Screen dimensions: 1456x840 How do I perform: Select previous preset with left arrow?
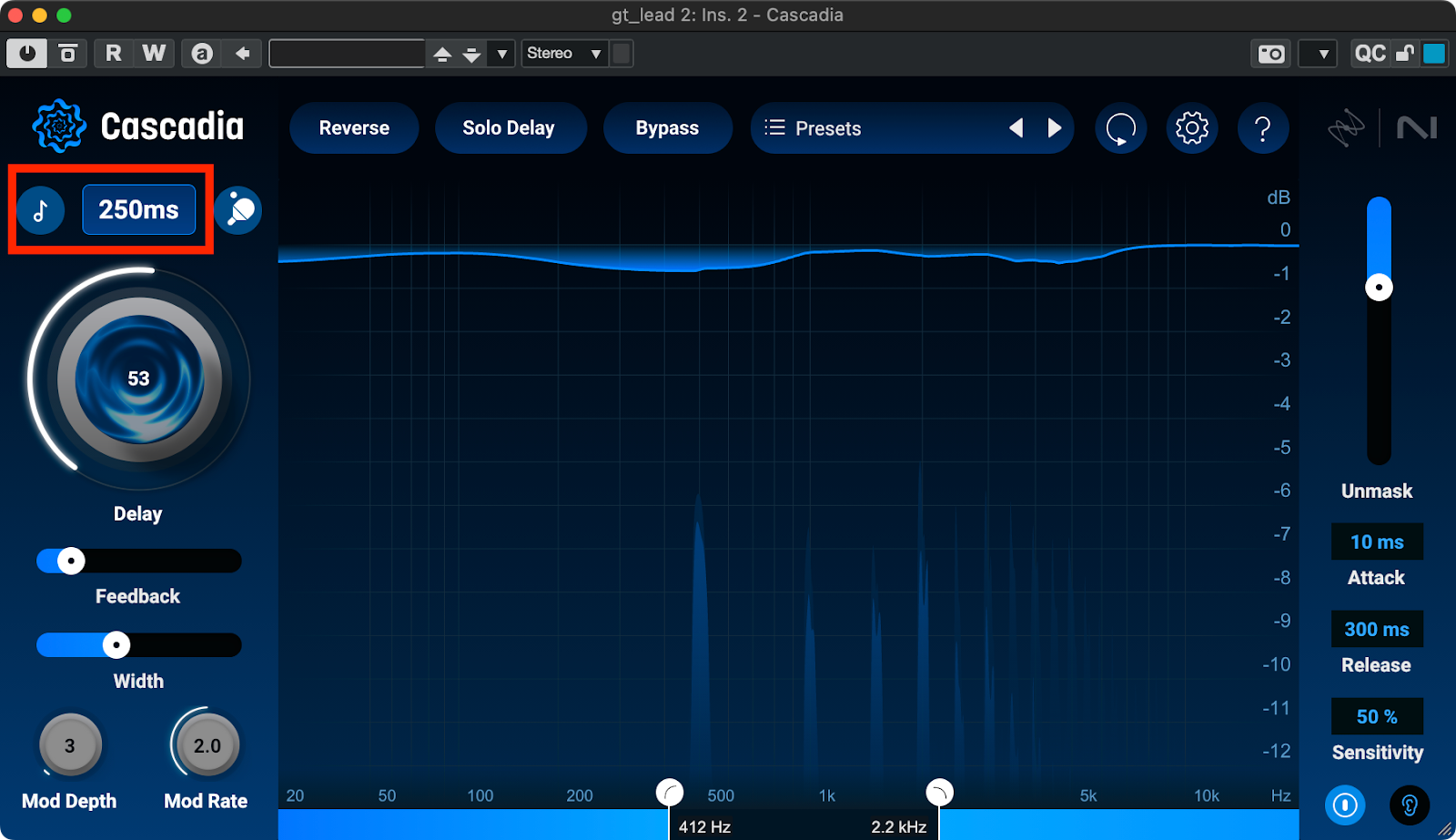click(x=1016, y=128)
